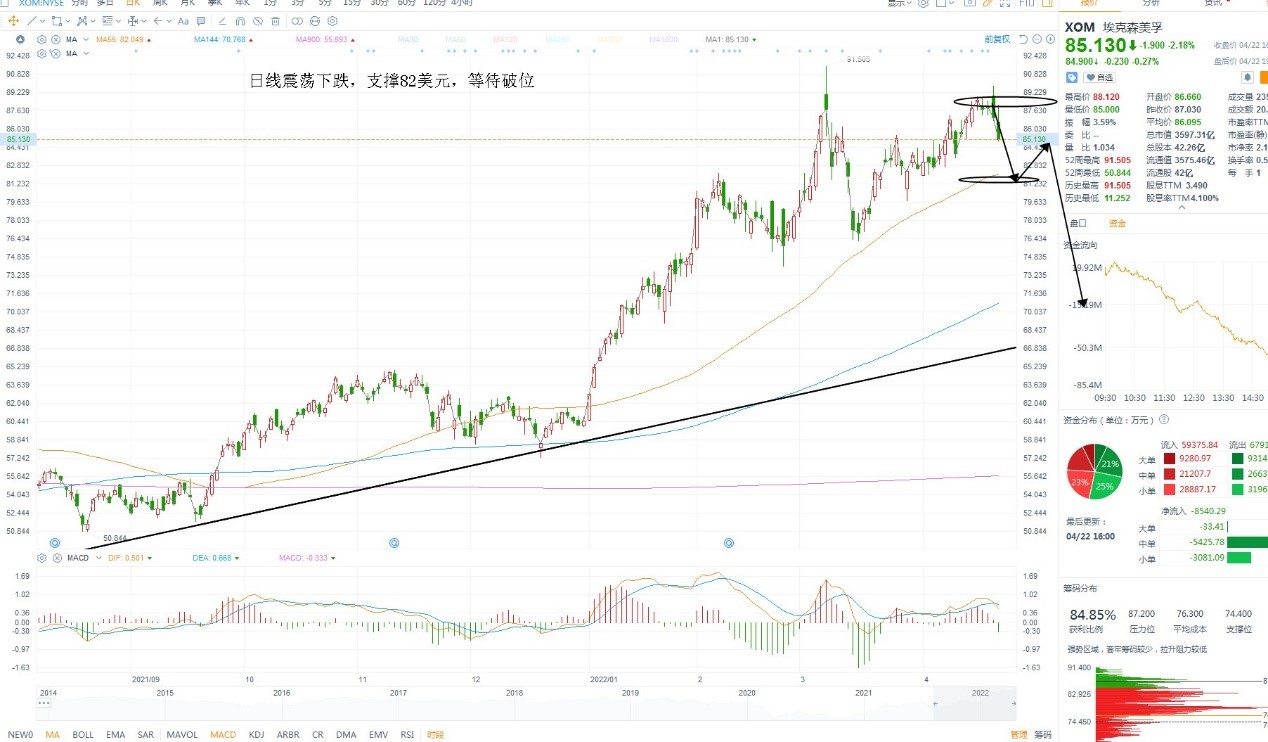Screen dimensions: 1268x742
Task: Toggle the SAR indicator
Action: [x=146, y=734]
